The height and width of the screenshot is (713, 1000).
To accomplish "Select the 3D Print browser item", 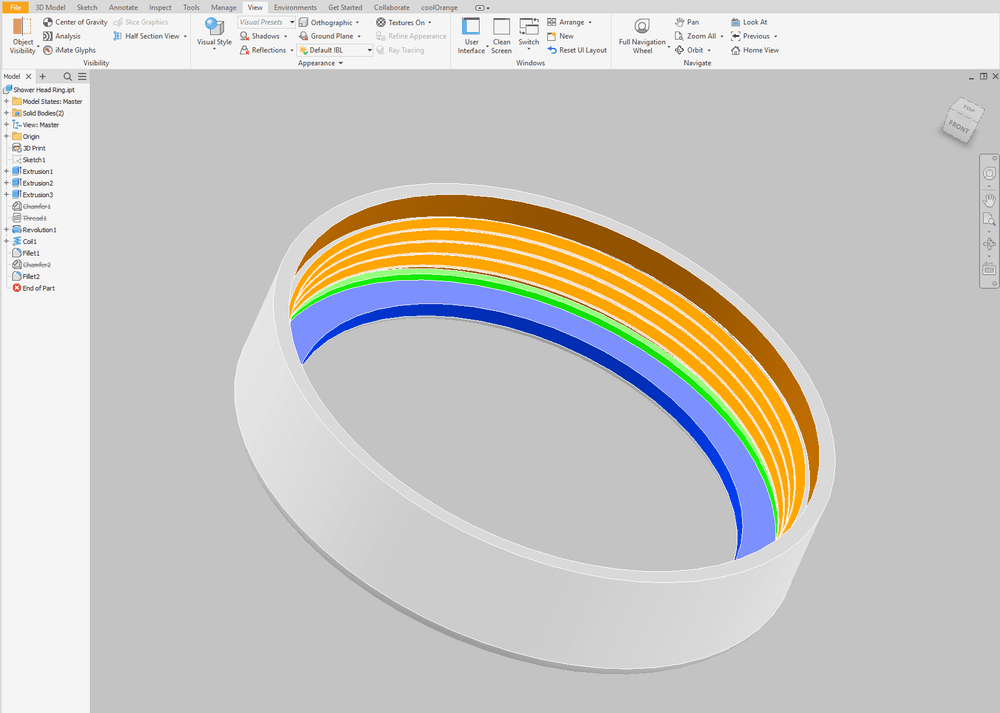I will tap(29, 148).
